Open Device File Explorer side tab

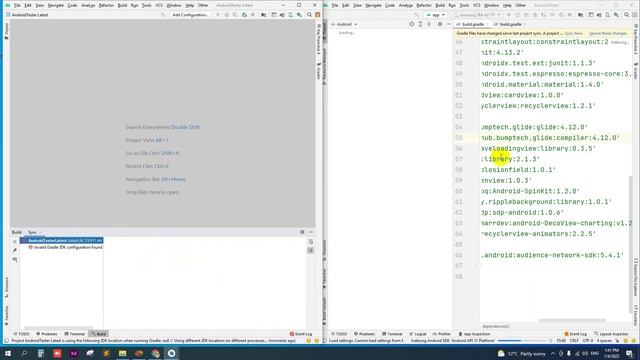coord(636,277)
